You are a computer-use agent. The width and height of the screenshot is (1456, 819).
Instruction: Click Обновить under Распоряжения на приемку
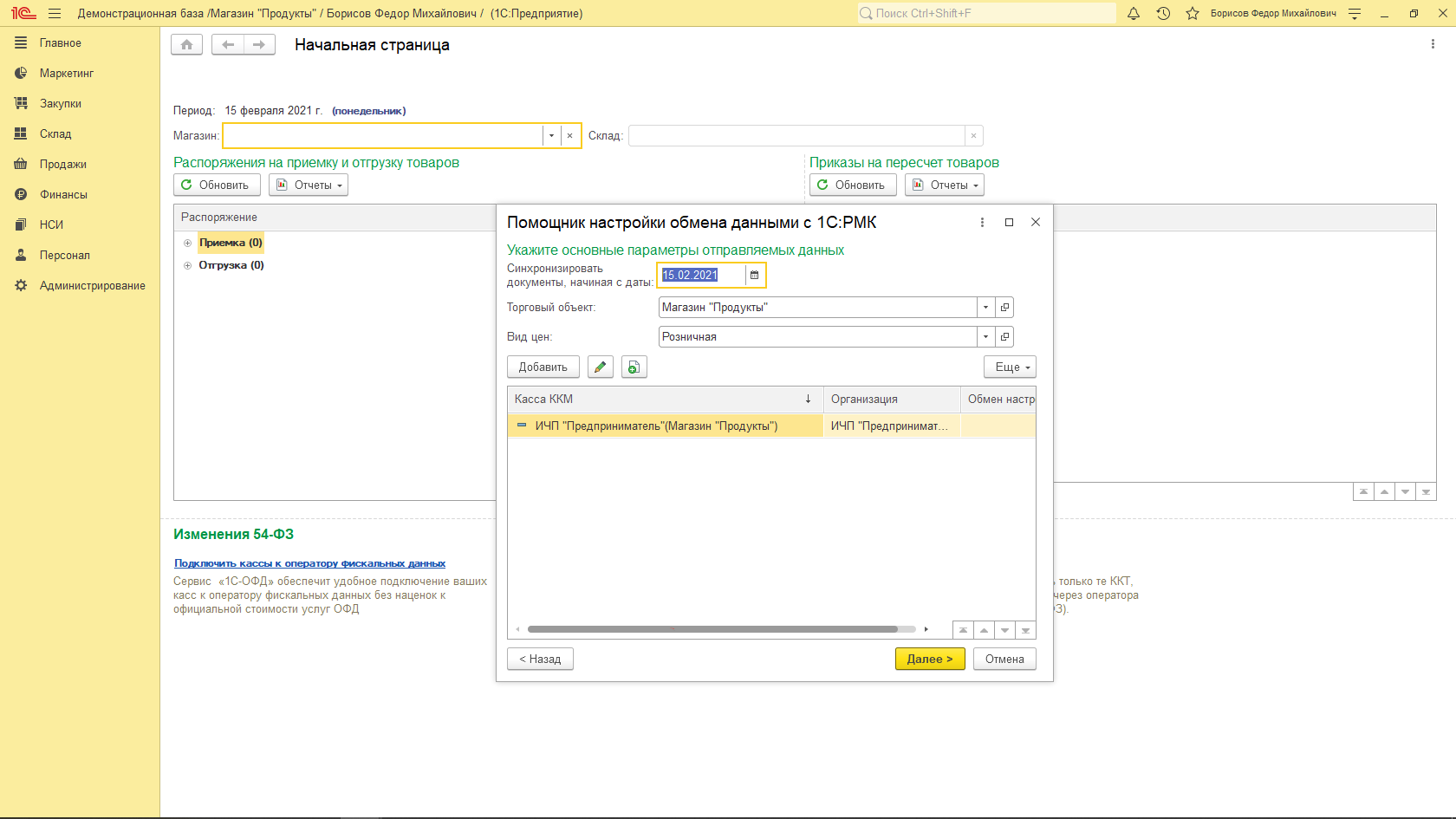[217, 185]
